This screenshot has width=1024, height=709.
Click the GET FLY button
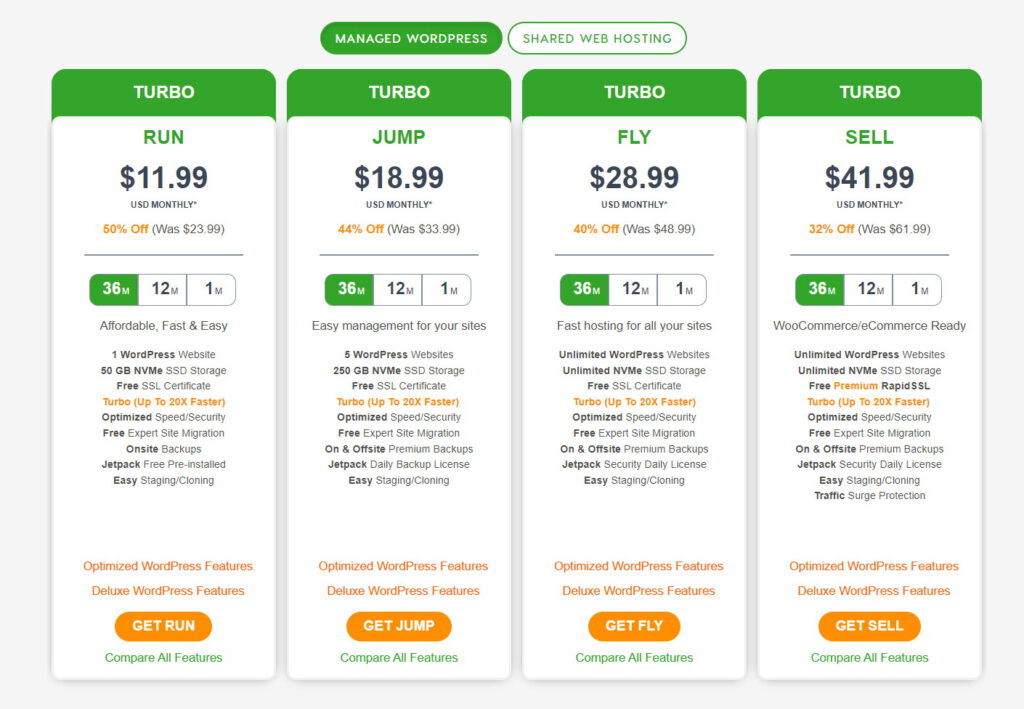tap(634, 626)
